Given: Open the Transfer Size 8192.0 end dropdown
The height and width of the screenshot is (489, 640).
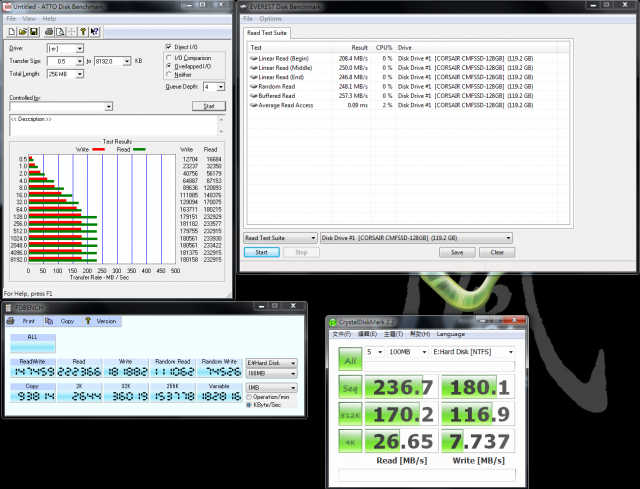Looking at the screenshot, I should (127, 61).
